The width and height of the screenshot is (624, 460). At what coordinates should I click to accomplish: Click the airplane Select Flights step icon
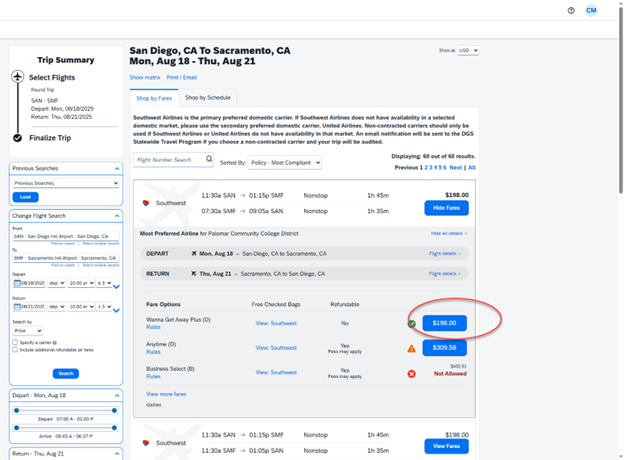coord(18,76)
